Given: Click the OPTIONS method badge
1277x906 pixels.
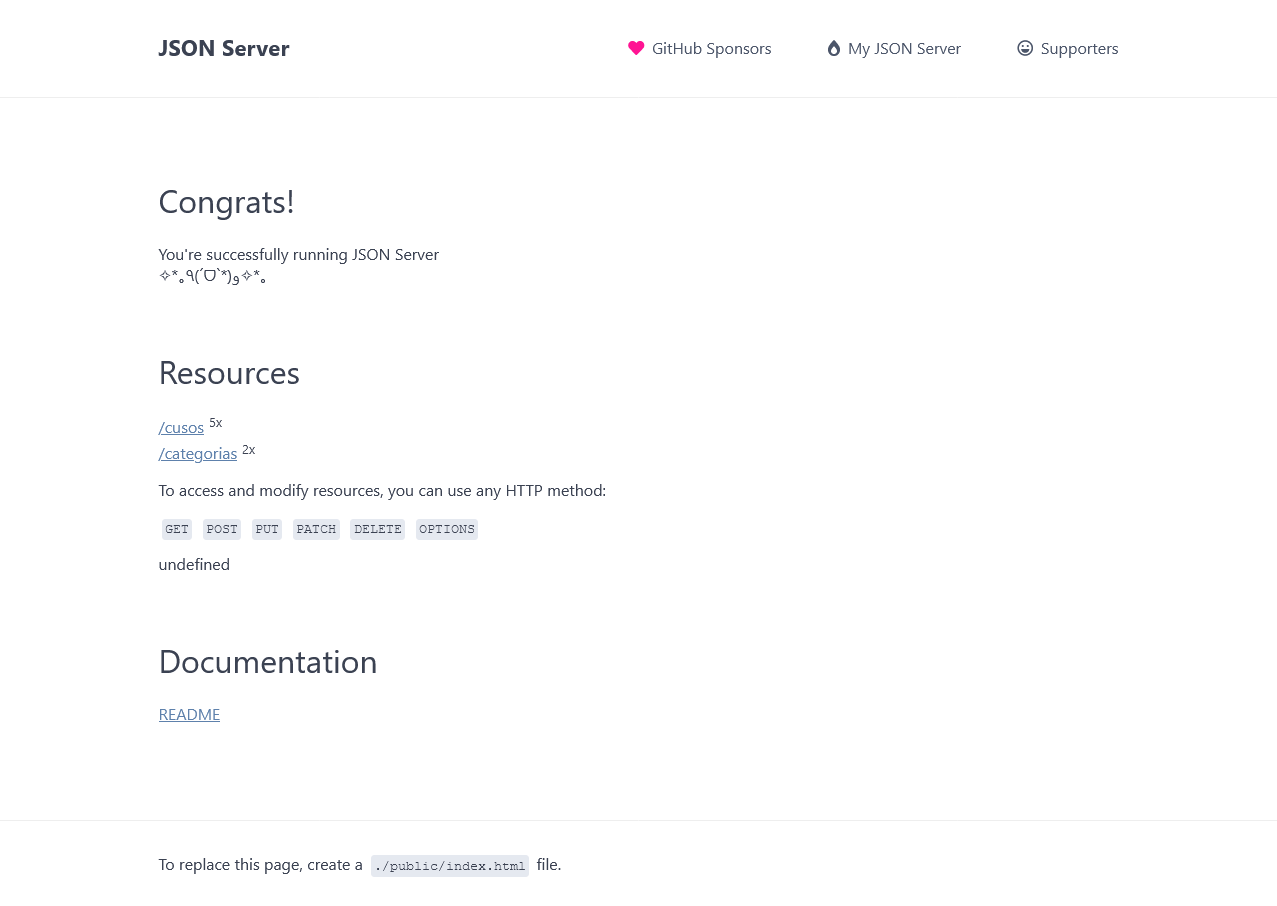Looking at the screenshot, I should pyautogui.click(x=447, y=529).
